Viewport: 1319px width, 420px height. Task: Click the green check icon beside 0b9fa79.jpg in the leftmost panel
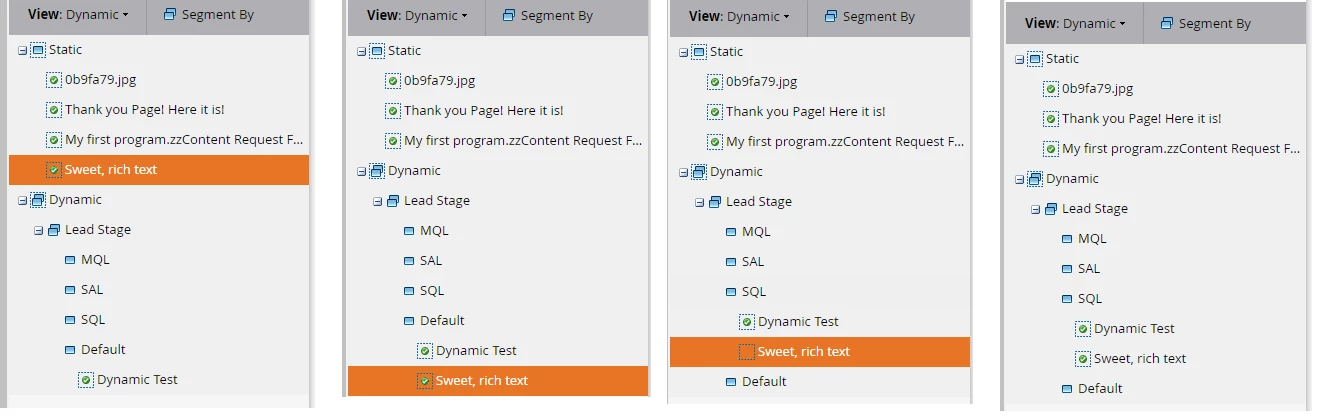tap(54, 80)
